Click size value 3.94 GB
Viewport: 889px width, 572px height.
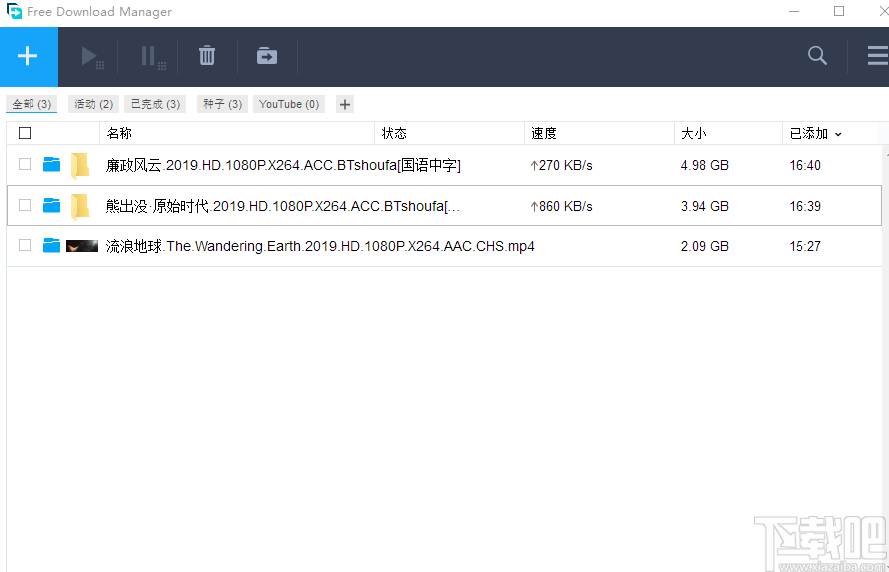click(x=705, y=206)
